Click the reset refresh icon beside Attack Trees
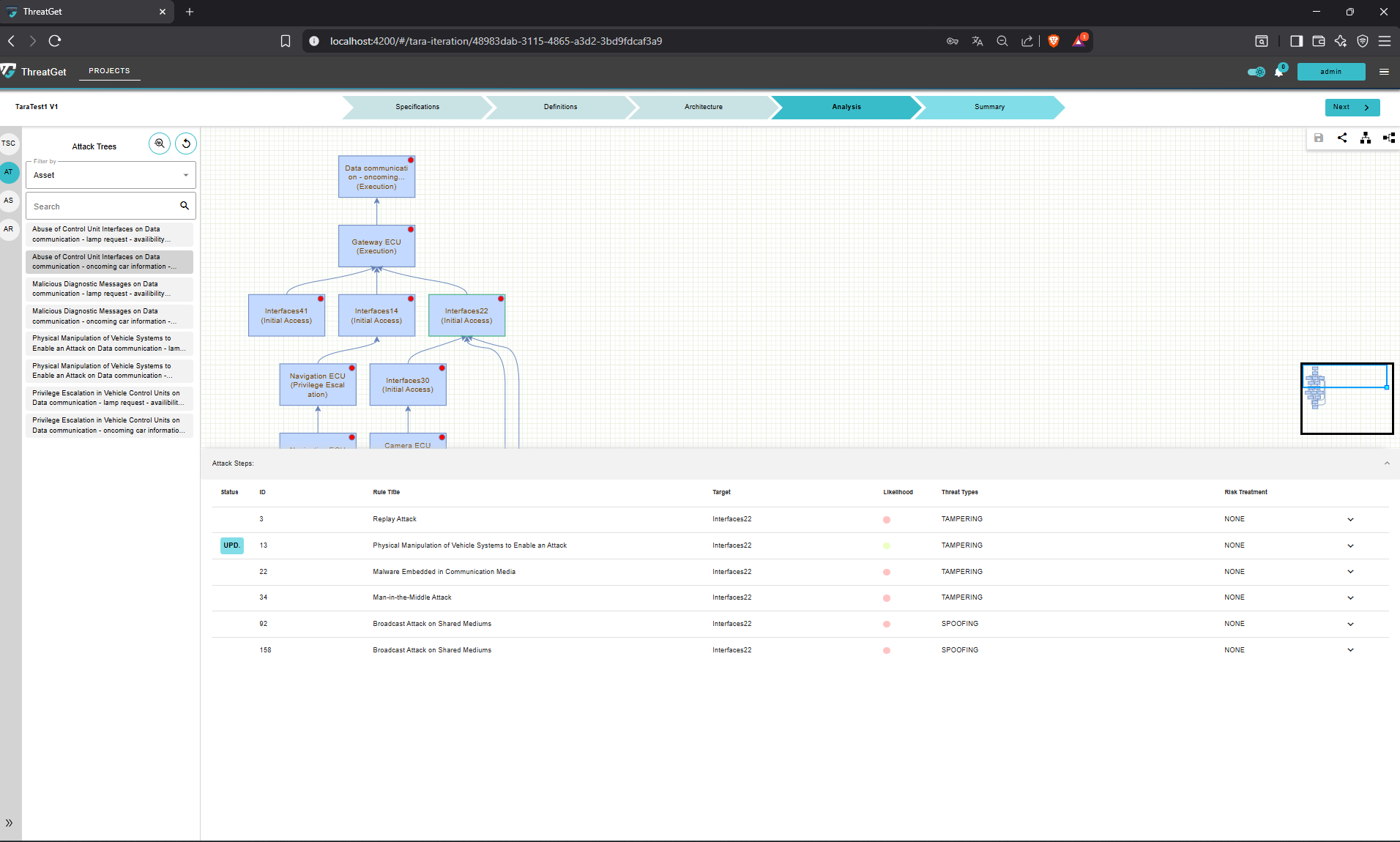 (x=186, y=144)
